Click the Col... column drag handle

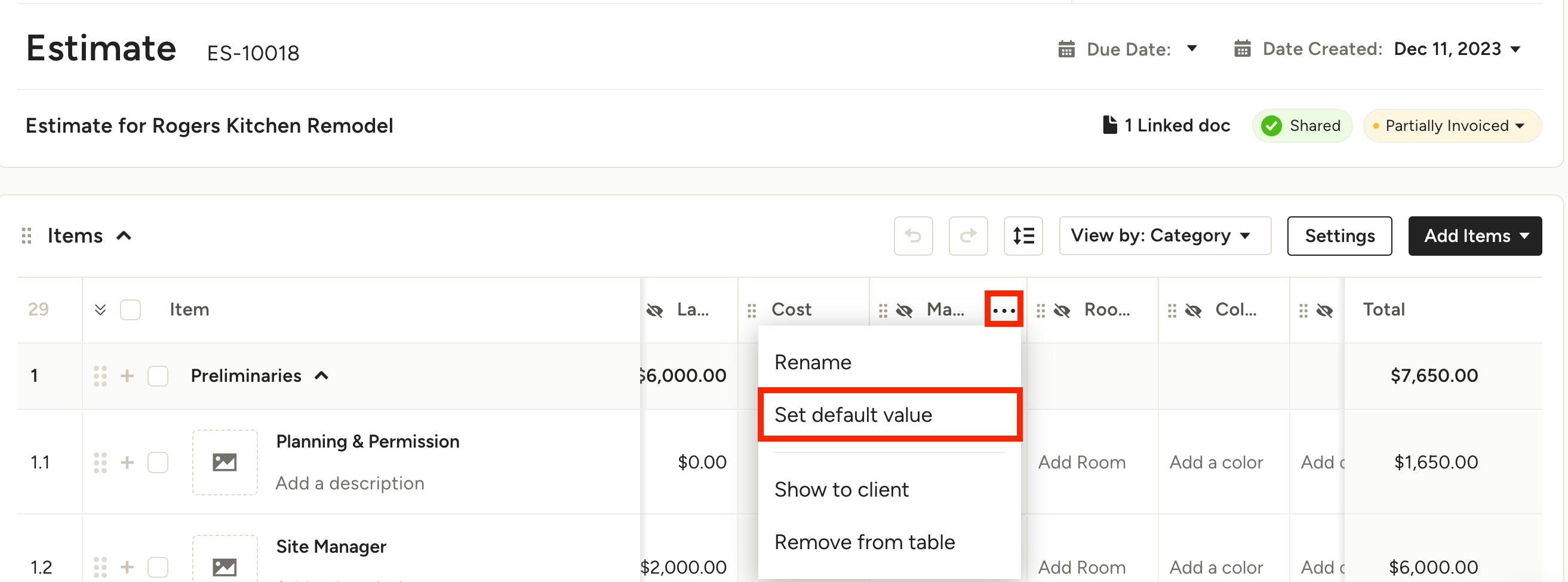point(1172,311)
